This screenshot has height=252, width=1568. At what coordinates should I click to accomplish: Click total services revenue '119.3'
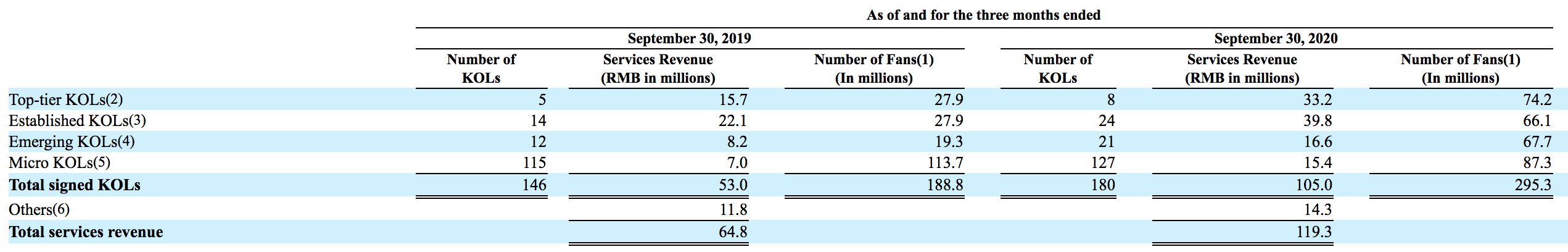[x=1313, y=232]
